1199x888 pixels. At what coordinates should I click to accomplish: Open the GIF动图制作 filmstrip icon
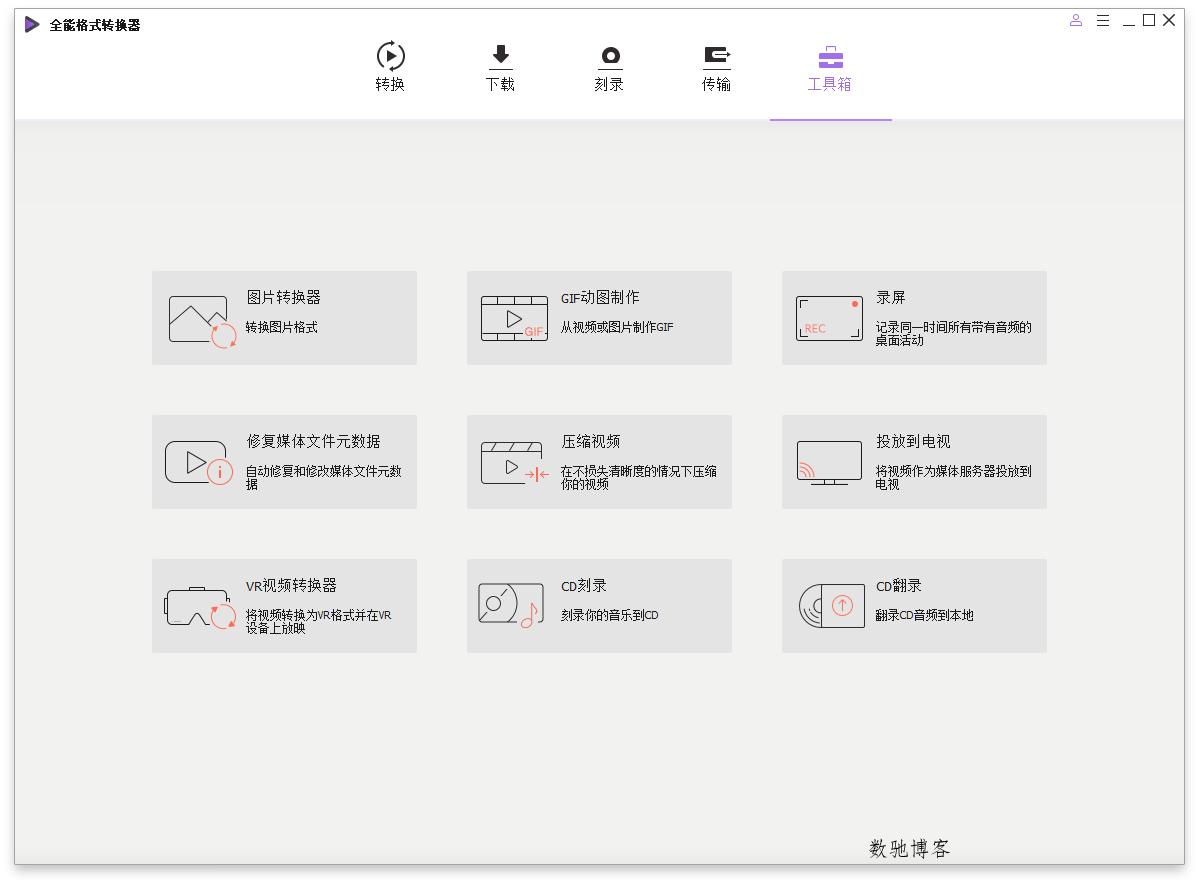tap(515, 318)
